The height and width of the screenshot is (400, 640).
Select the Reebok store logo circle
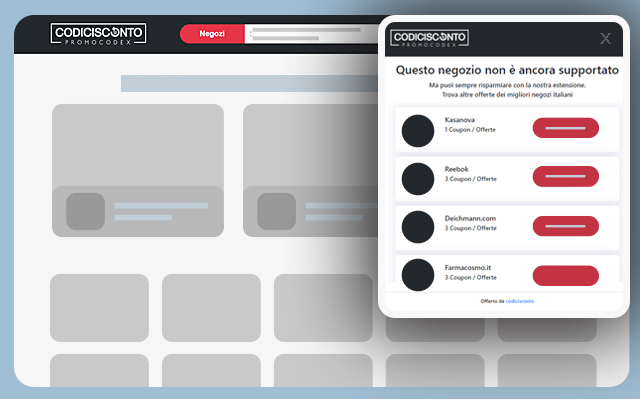(x=418, y=179)
